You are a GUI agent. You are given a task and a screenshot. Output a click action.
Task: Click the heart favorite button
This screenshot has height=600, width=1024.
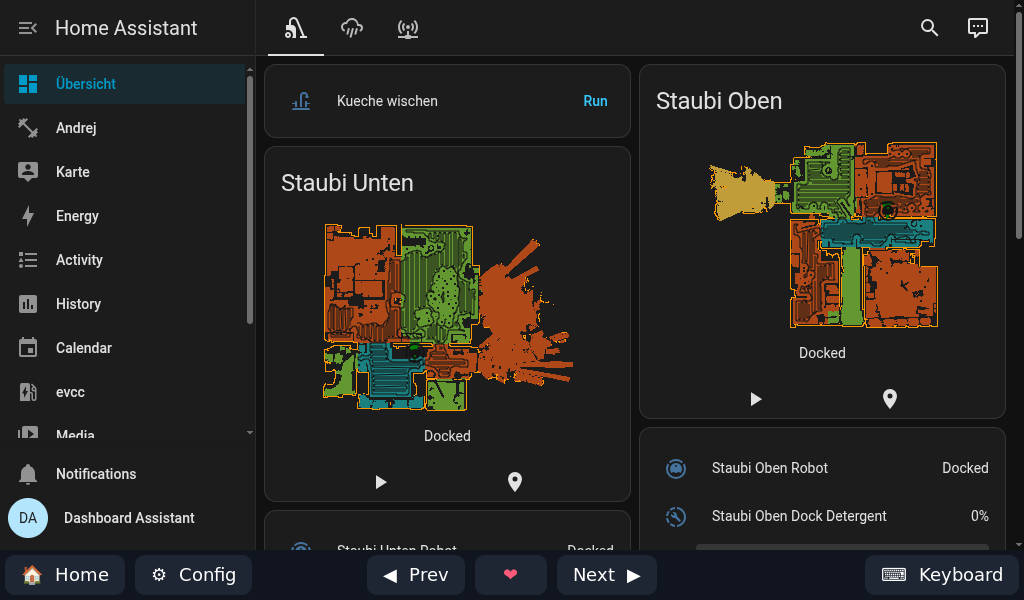(x=511, y=575)
